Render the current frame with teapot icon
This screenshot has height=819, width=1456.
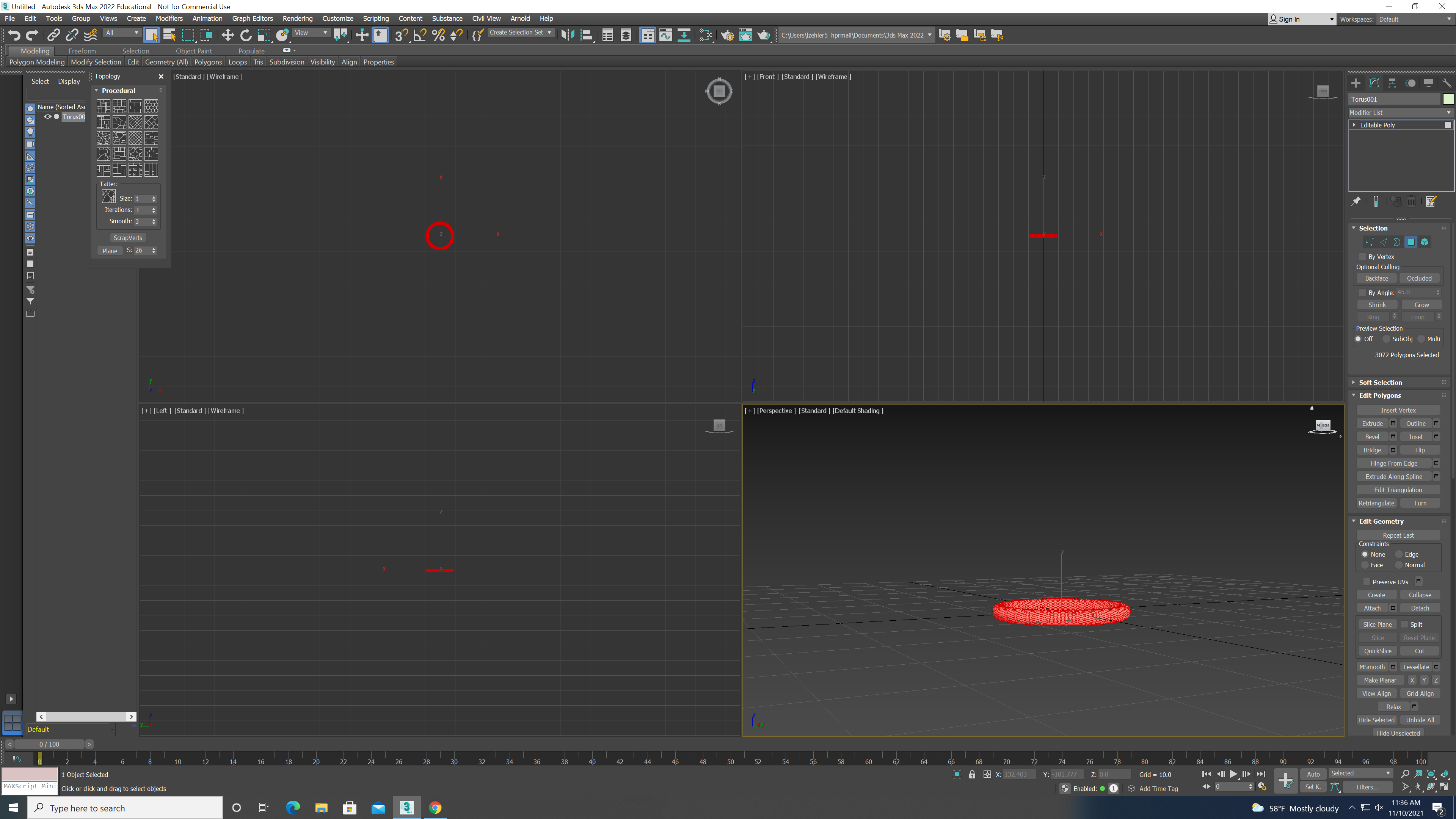[765, 35]
